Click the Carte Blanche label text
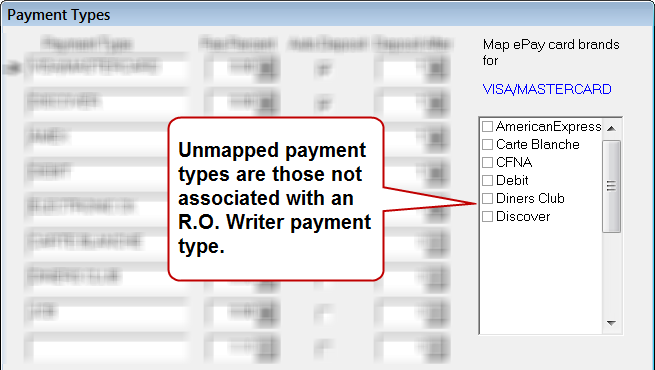 [x=538, y=144]
